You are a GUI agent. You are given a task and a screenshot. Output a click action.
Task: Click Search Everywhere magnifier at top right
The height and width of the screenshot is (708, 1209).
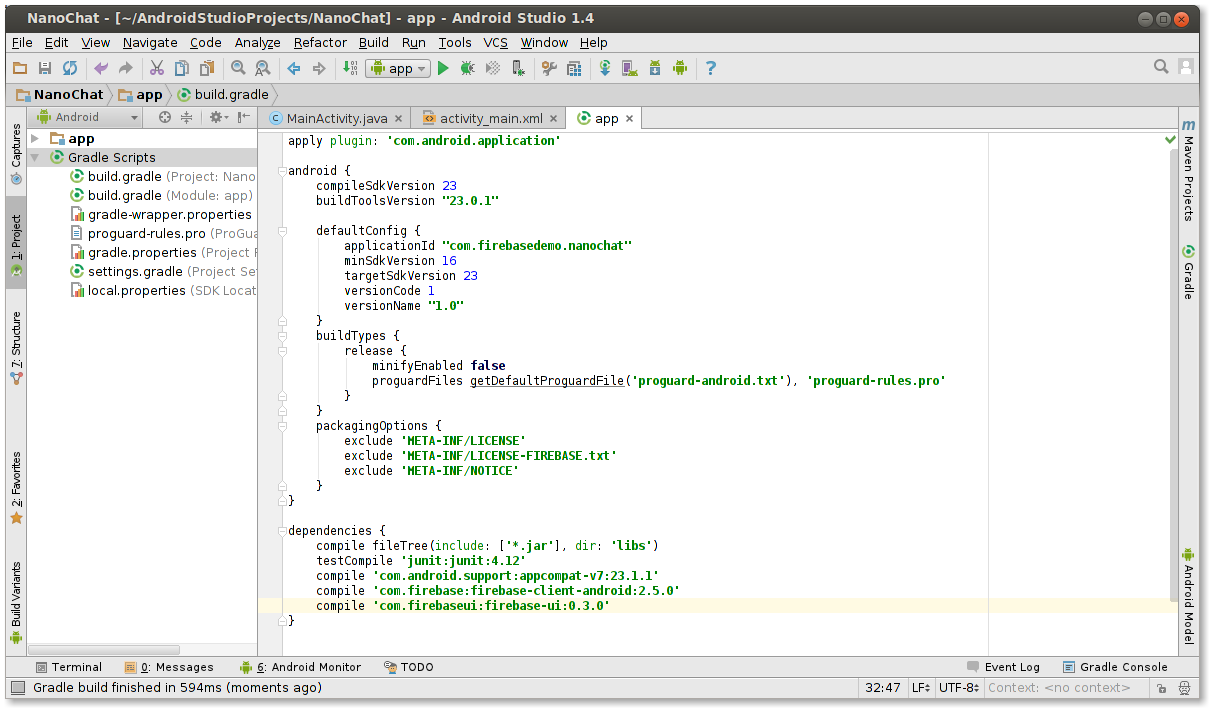[1161, 67]
